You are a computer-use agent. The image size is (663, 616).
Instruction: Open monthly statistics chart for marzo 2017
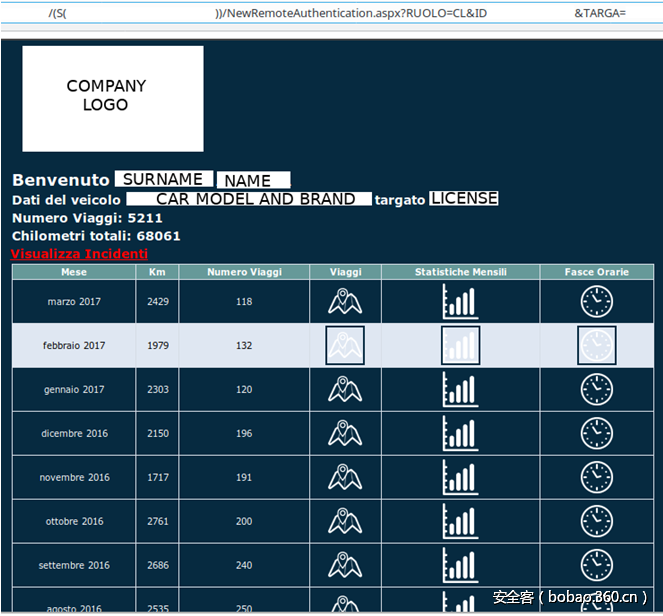(460, 301)
